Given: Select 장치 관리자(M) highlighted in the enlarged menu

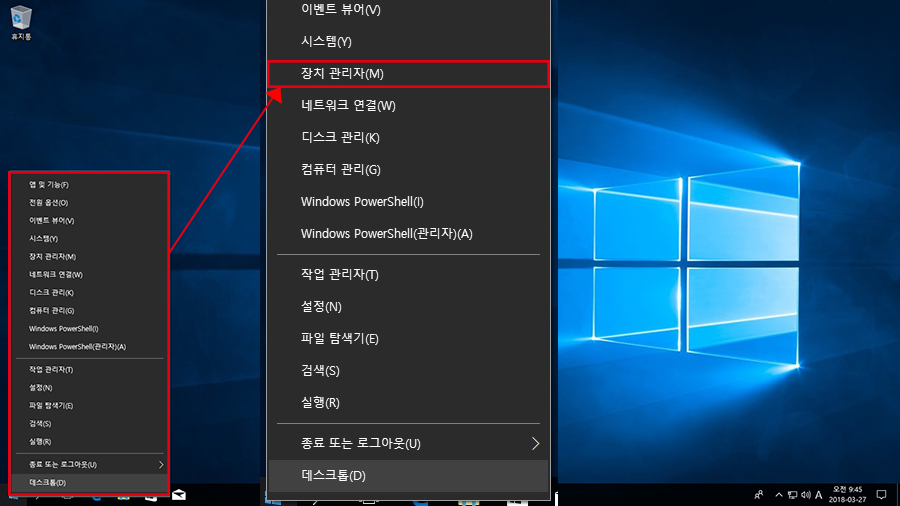Looking at the screenshot, I should (x=408, y=73).
